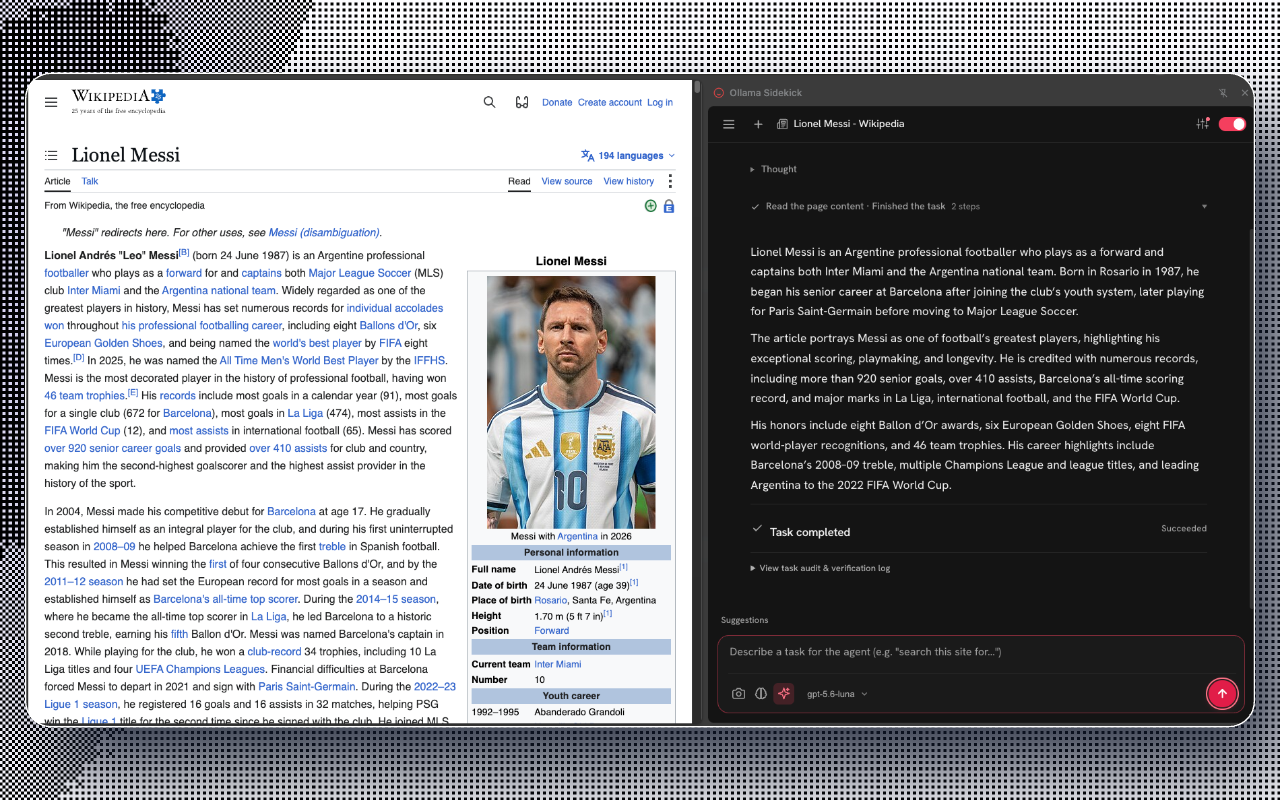The image size is (1280, 800).
Task: Expand View task audit & verification log
Action: pyautogui.click(x=820, y=568)
